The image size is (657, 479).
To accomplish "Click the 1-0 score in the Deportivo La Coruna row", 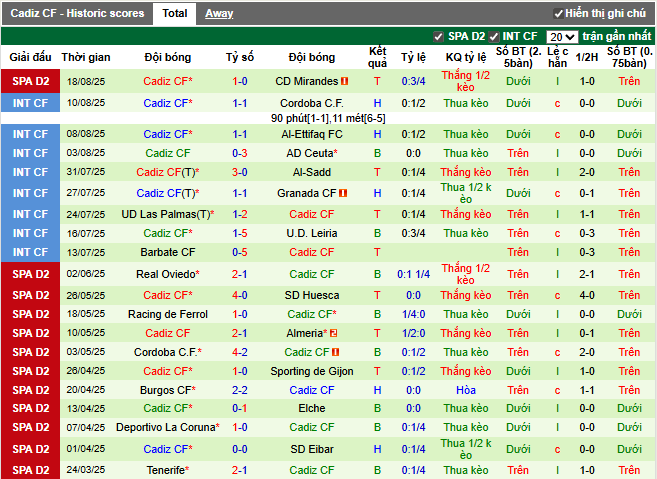I will click(240, 427).
